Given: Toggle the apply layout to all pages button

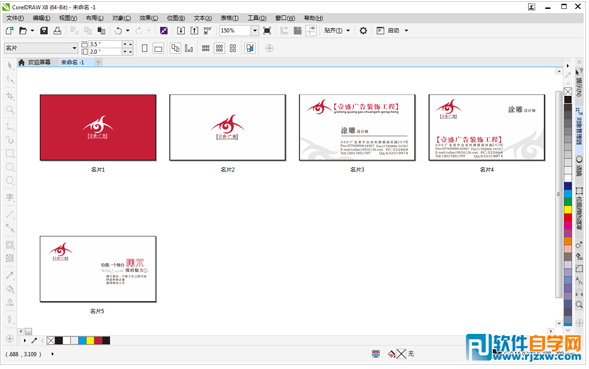Looking at the screenshot, I should (x=175, y=48).
